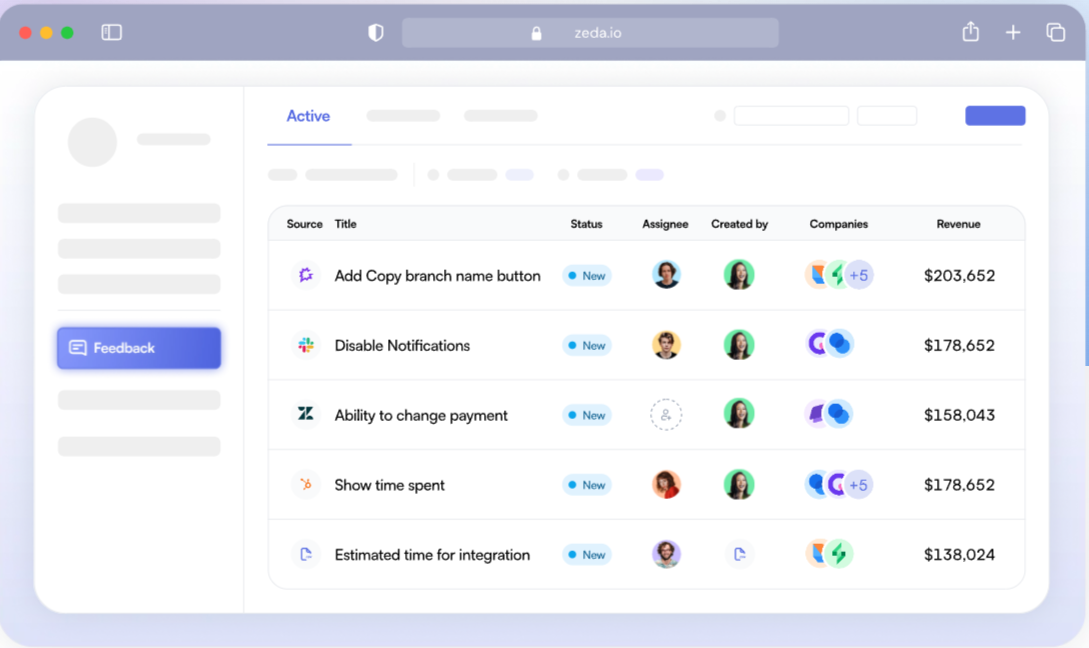Click source icon of Add Copy branch row
This screenshot has width=1089, height=648.
(x=306, y=275)
